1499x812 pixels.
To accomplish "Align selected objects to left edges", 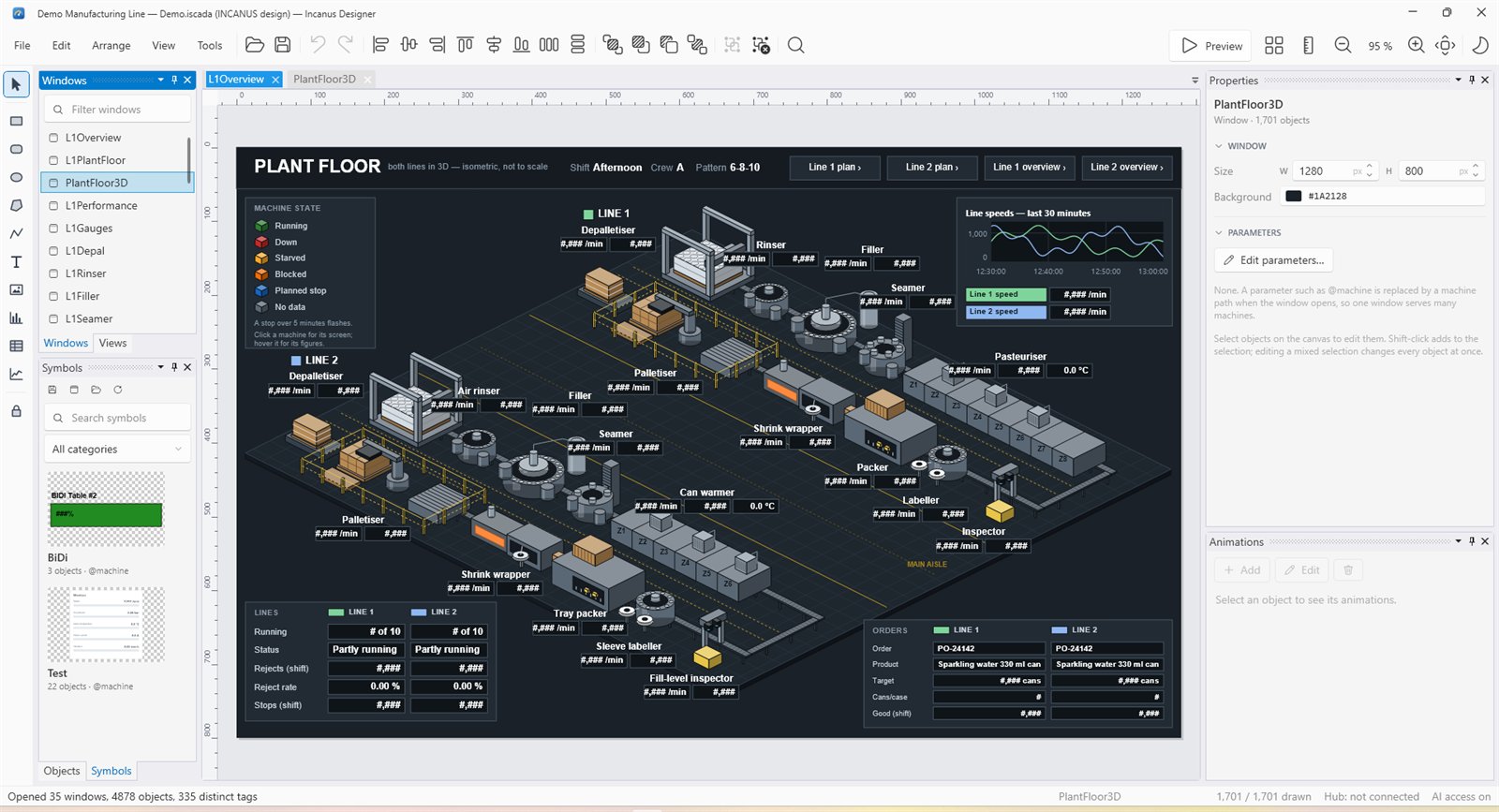I will [x=380, y=45].
